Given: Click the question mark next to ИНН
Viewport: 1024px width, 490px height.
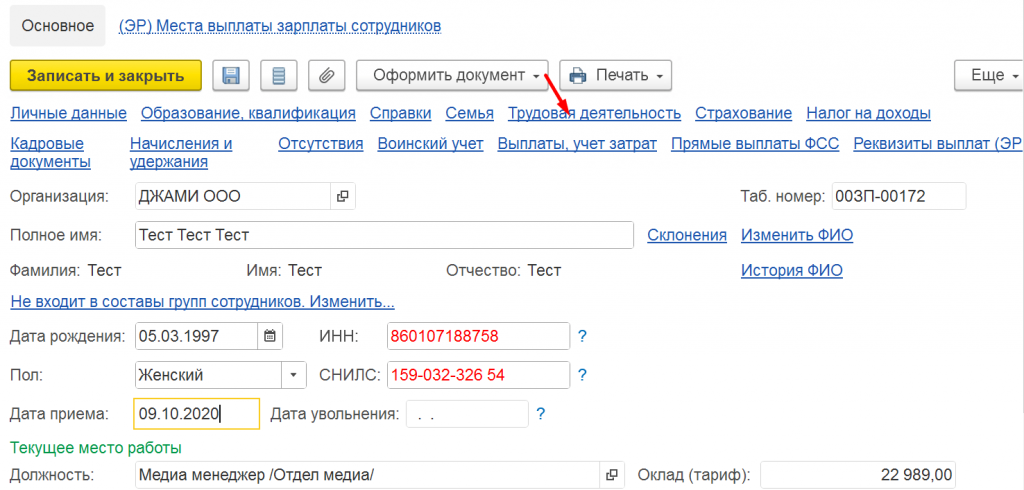Looking at the screenshot, I should [x=583, y=337].
